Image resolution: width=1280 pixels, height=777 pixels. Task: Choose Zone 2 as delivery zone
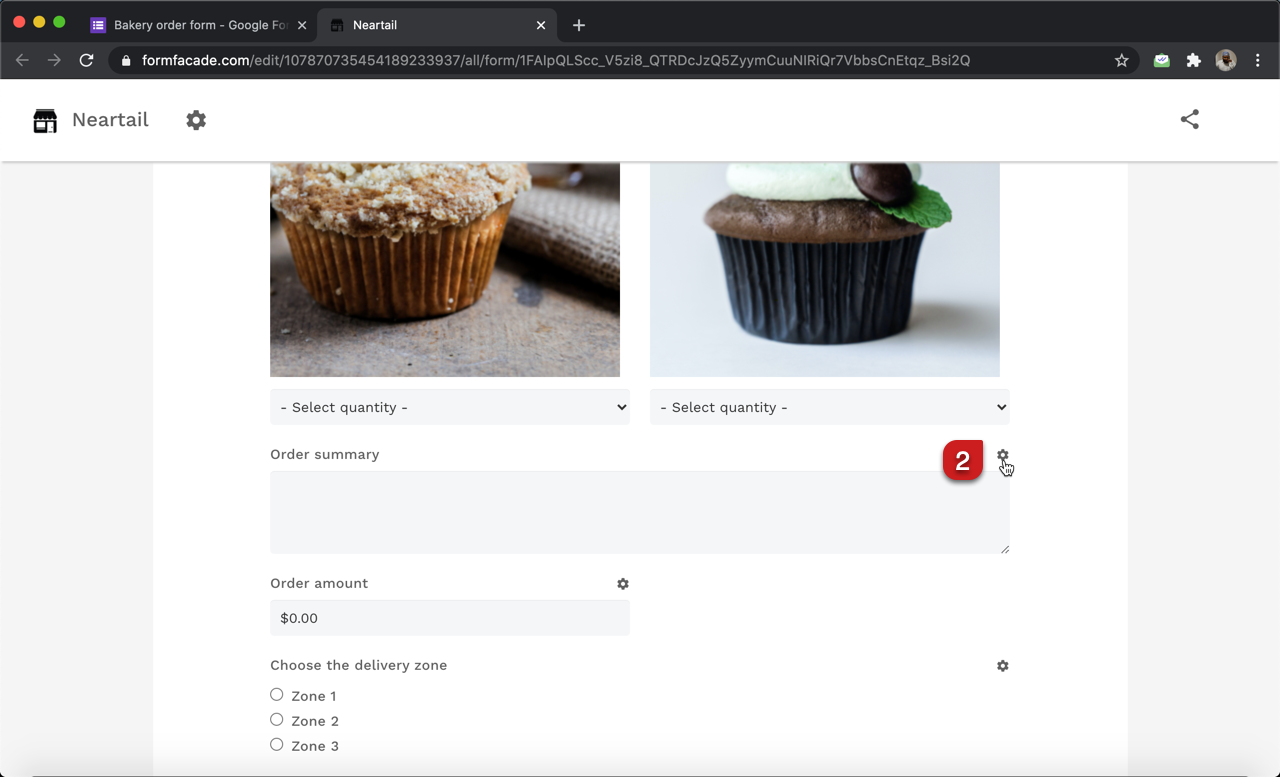pyautogui.click(x=276, y=719)
